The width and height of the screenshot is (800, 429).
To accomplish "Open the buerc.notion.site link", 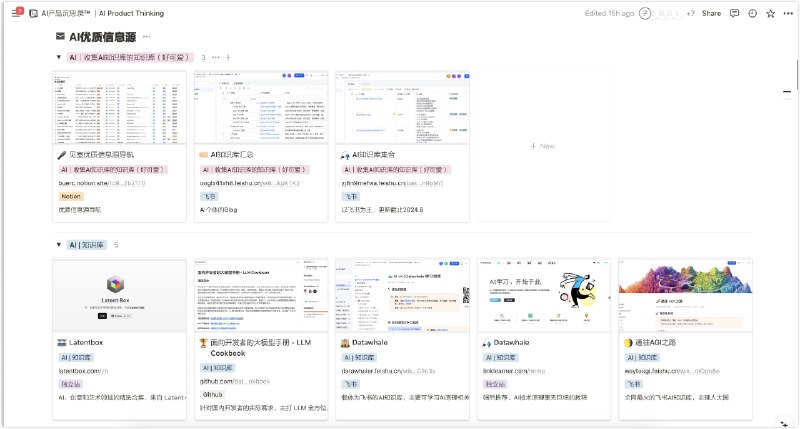I will (102, 183).
